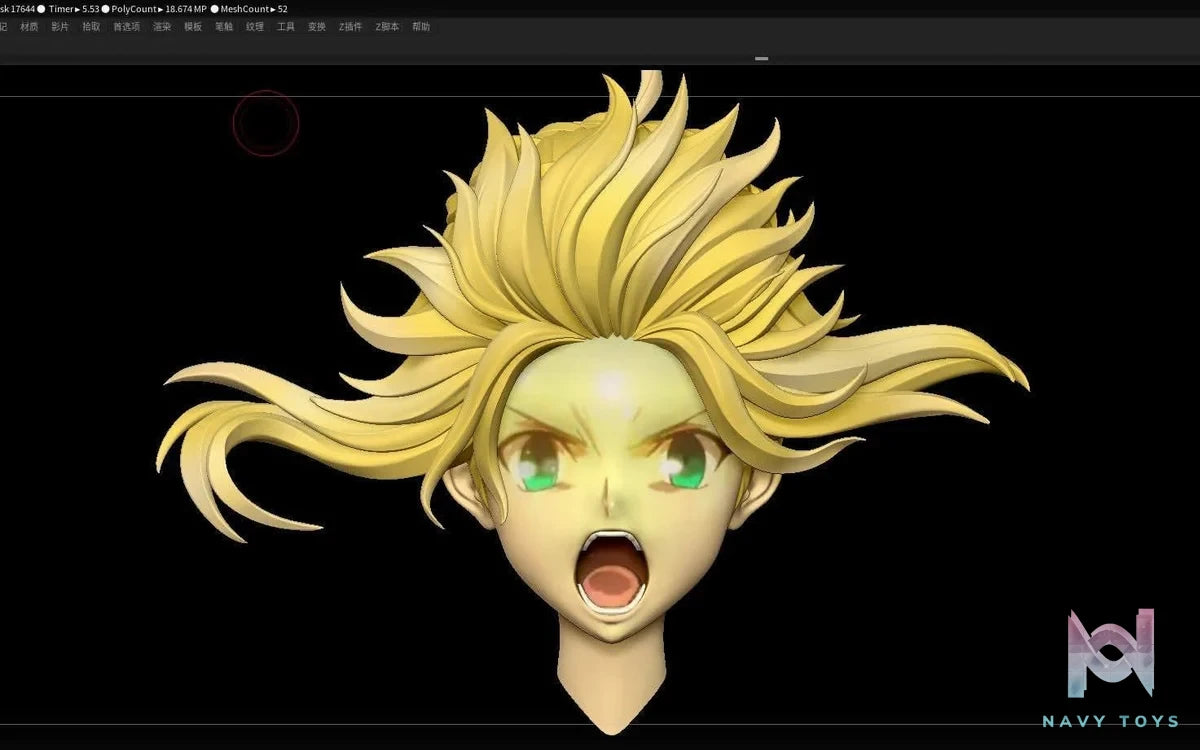Open the 模板 menu
The width and height of the screenshot is (1200, 750).
tap(193, 27)
